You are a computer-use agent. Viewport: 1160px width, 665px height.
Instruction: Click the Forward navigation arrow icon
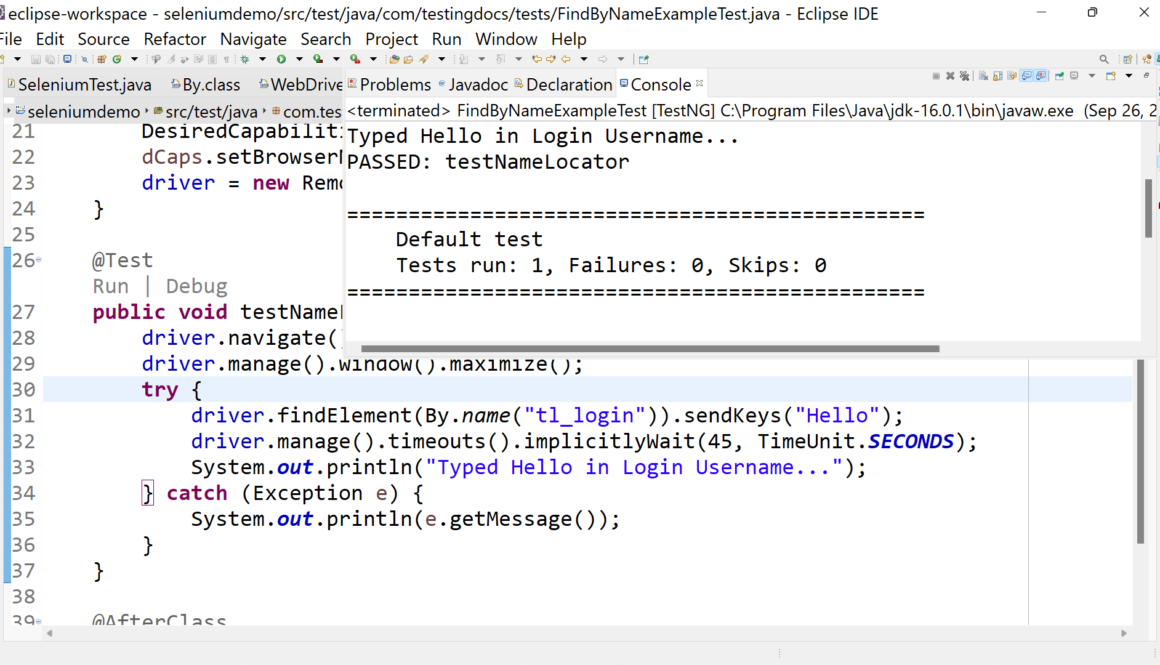point(603,59)
